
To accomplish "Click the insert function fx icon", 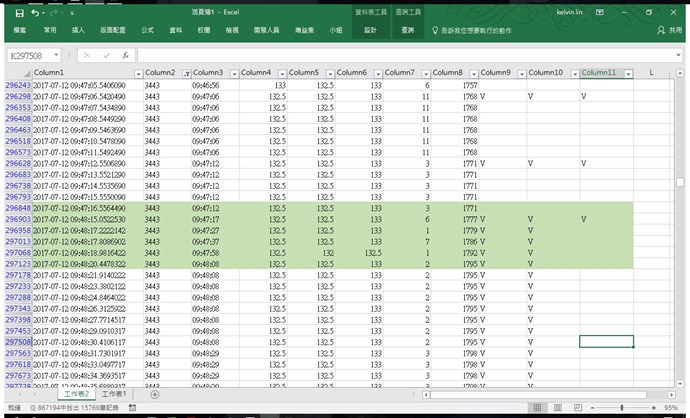I will tap(125, 55).
